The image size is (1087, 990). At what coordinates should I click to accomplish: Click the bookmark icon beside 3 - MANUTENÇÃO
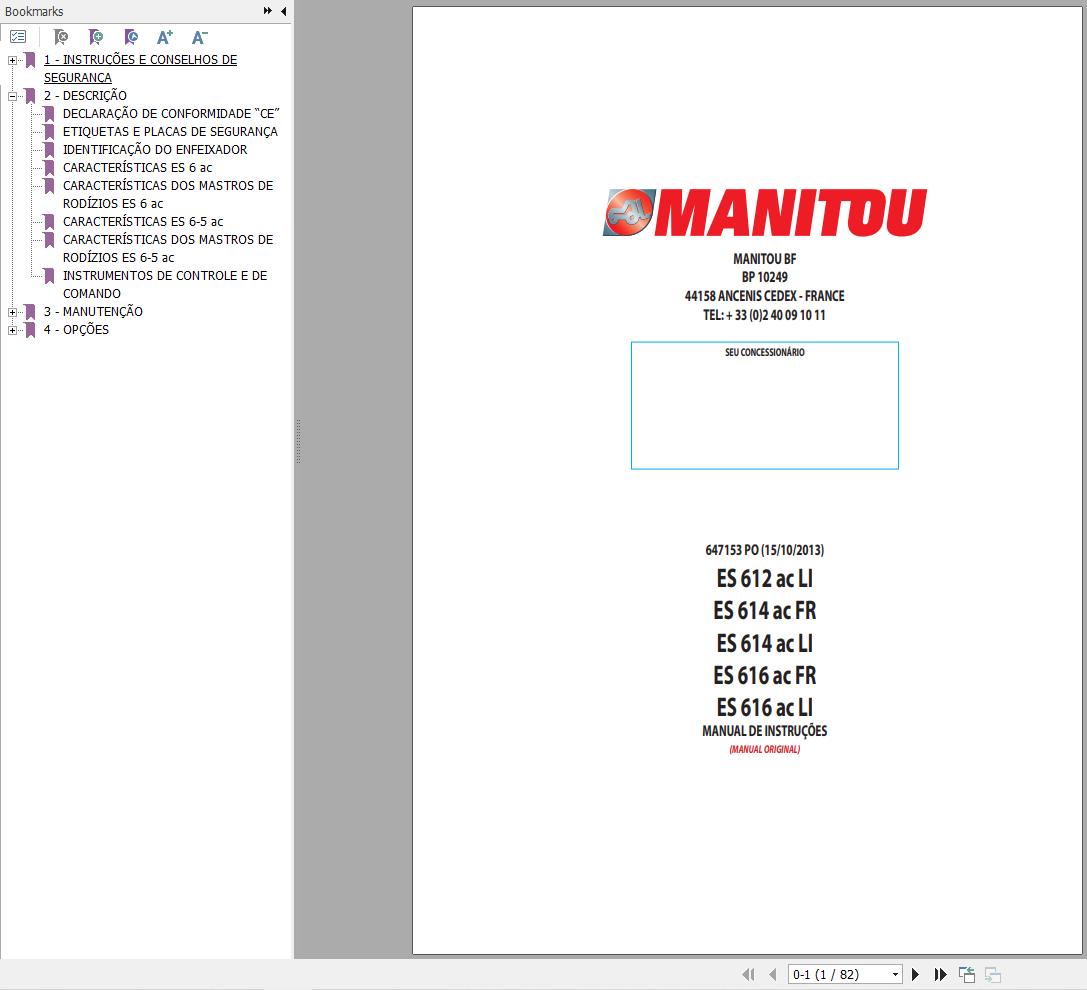pyautogui.click(x=30, y=312)
